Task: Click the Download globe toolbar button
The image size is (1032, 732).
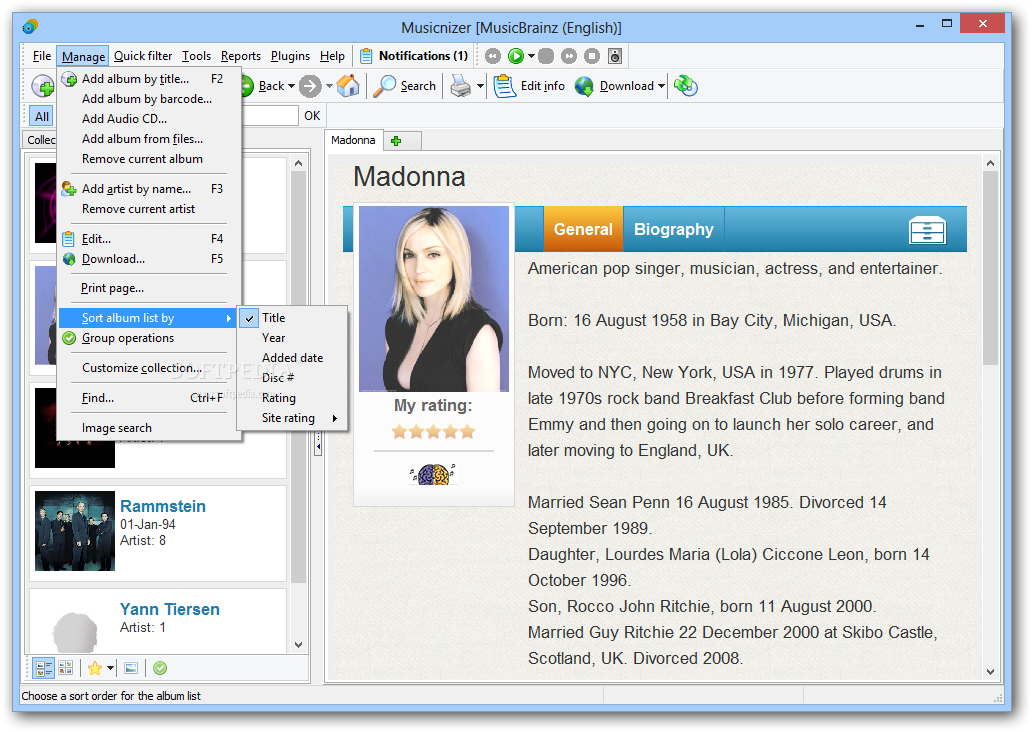Action: tap(613, 86)
